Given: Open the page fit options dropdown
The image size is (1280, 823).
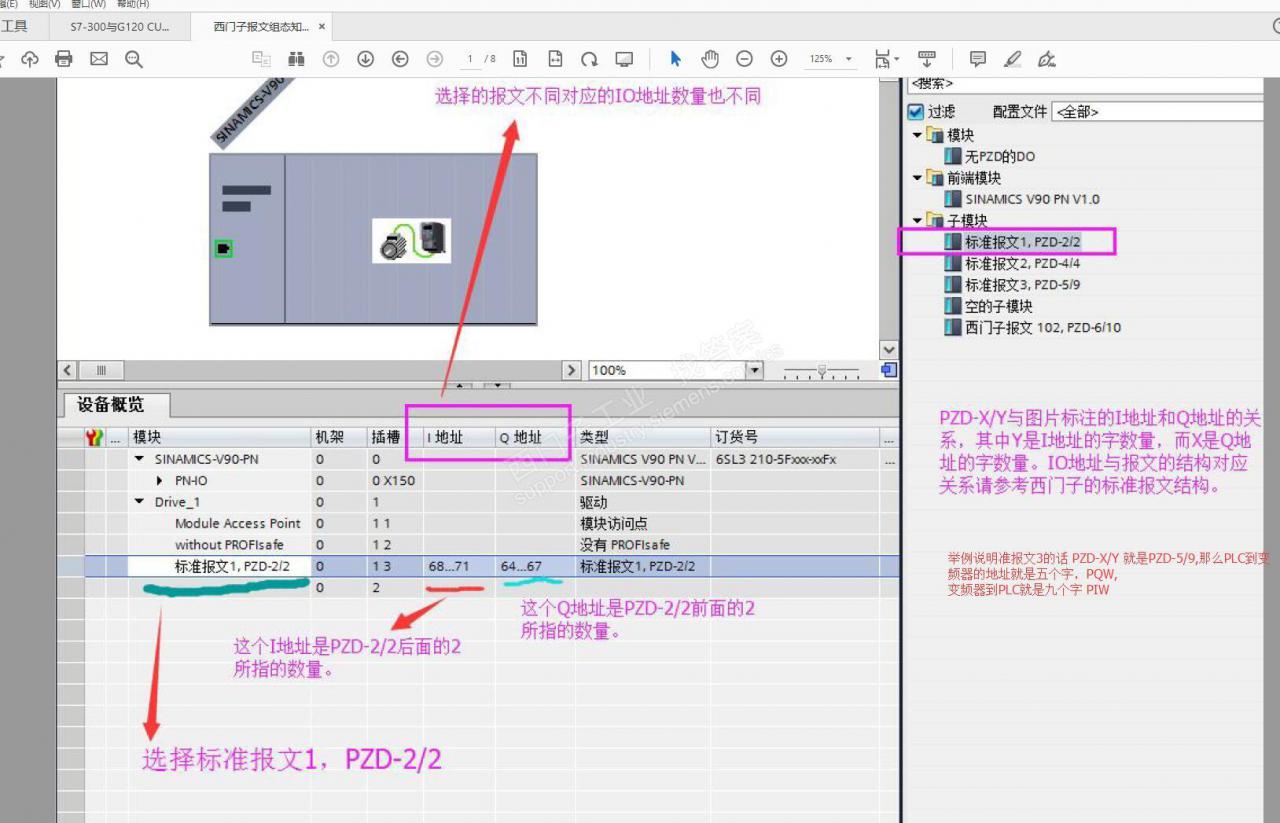Looking at the screenshot, I should (886, 59).
